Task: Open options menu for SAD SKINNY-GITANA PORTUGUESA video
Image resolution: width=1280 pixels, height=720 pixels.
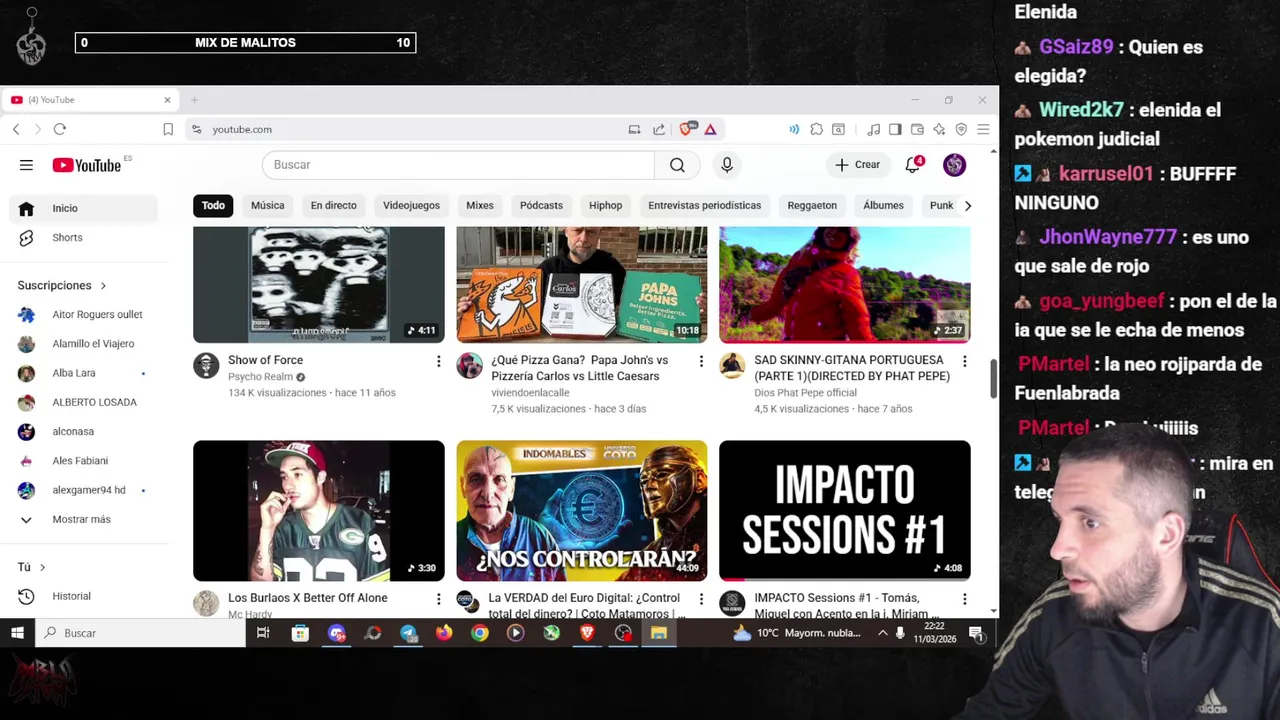Action: pyautogui.click(x=964, y=361)
